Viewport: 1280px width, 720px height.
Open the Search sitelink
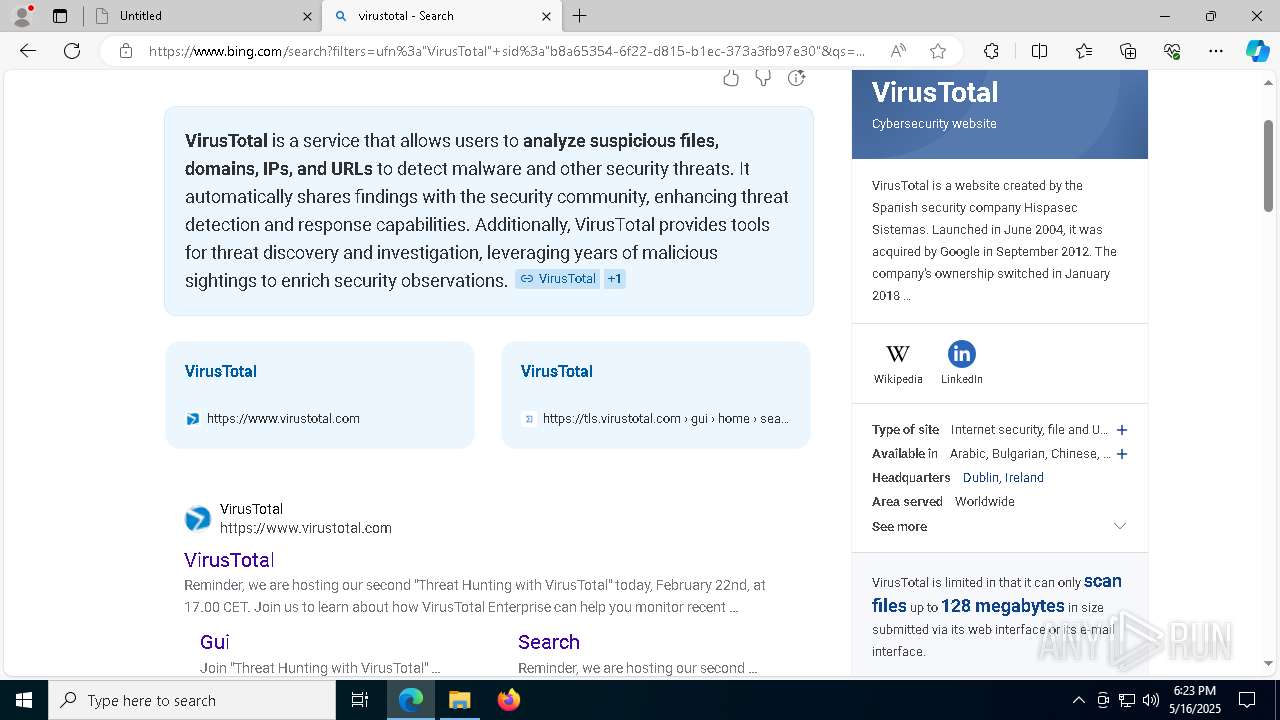[x=549, y=642]
